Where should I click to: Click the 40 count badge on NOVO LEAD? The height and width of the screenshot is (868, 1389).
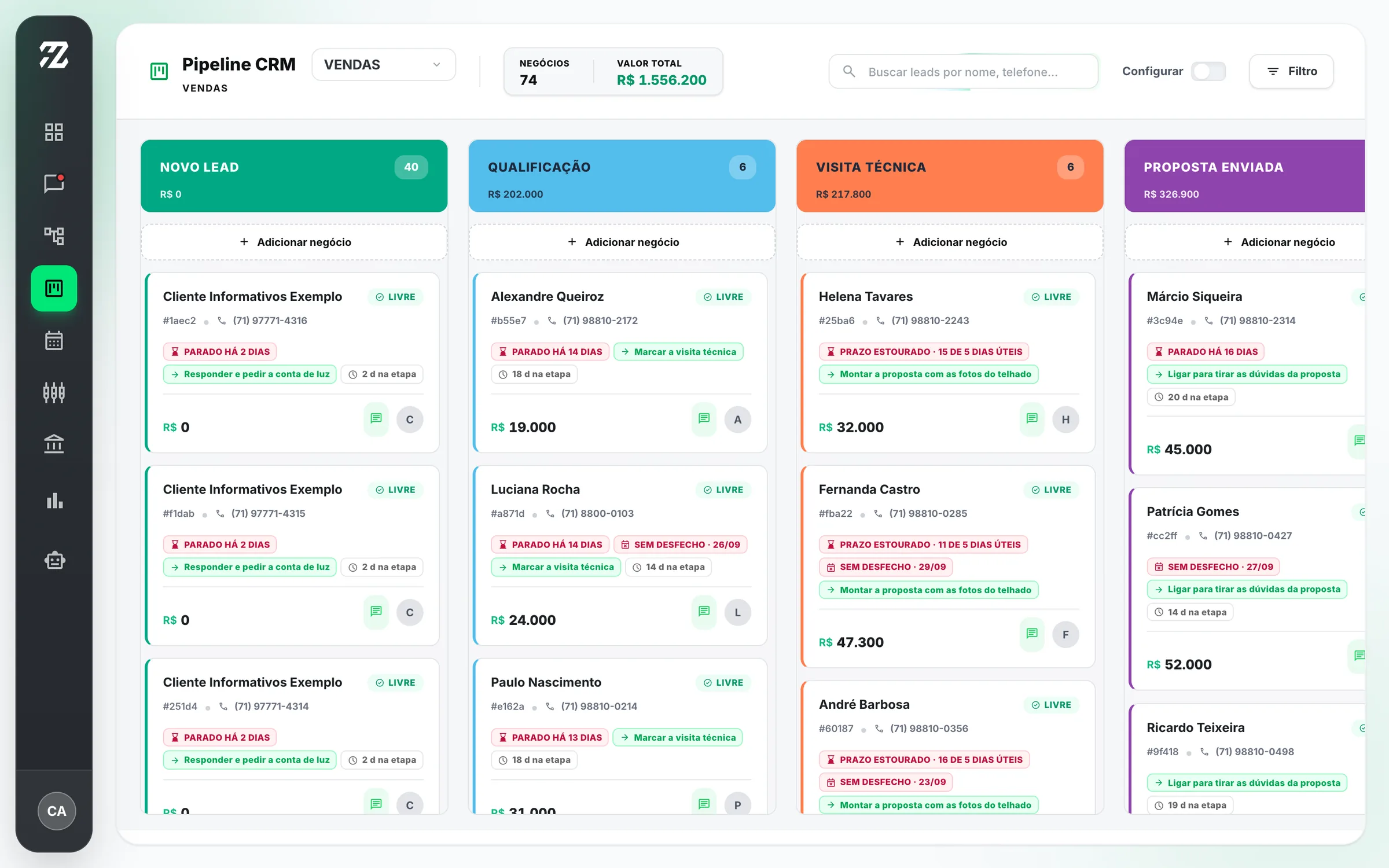[411, 167]
